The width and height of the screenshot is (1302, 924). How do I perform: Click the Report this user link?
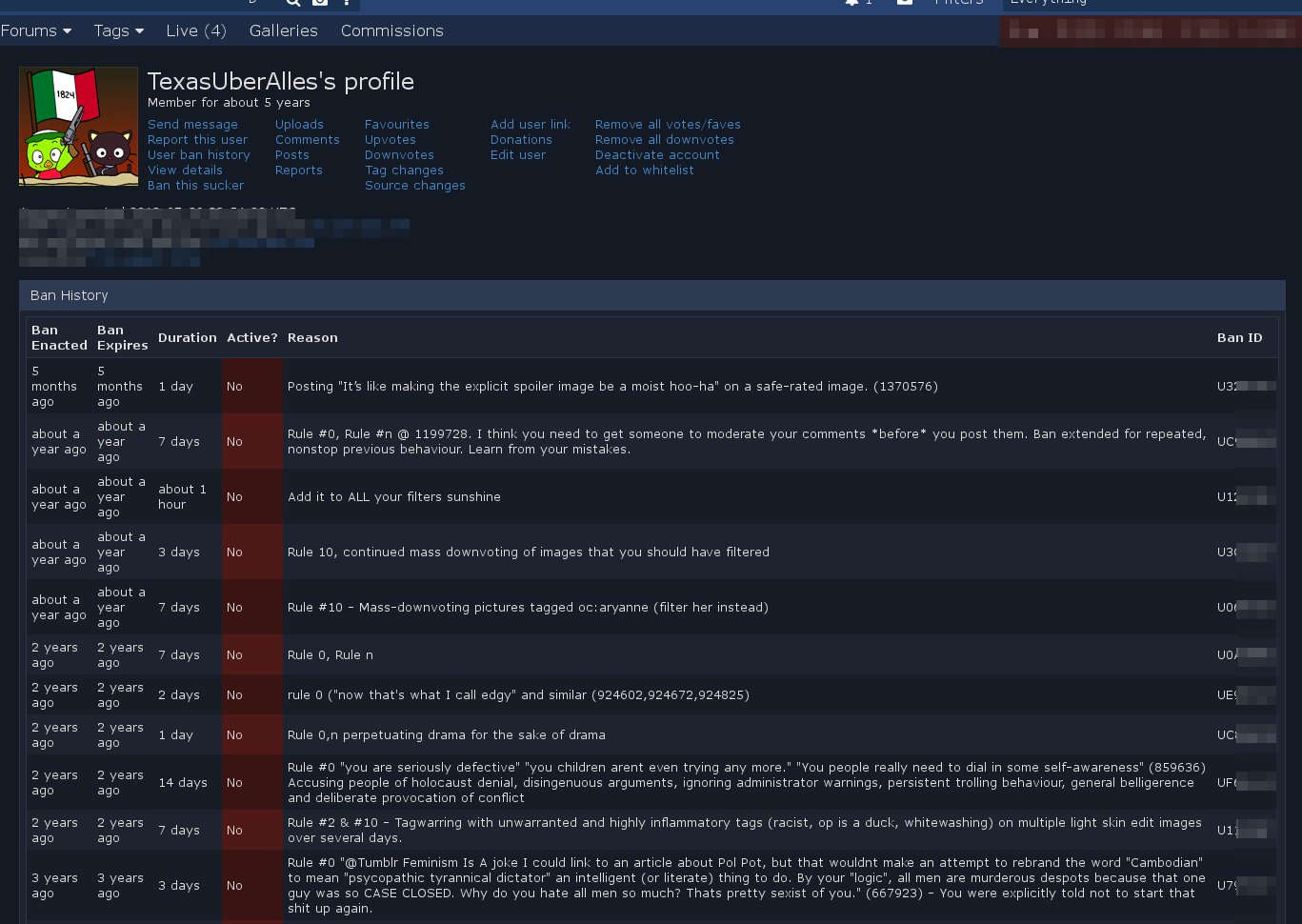[197, 140]
